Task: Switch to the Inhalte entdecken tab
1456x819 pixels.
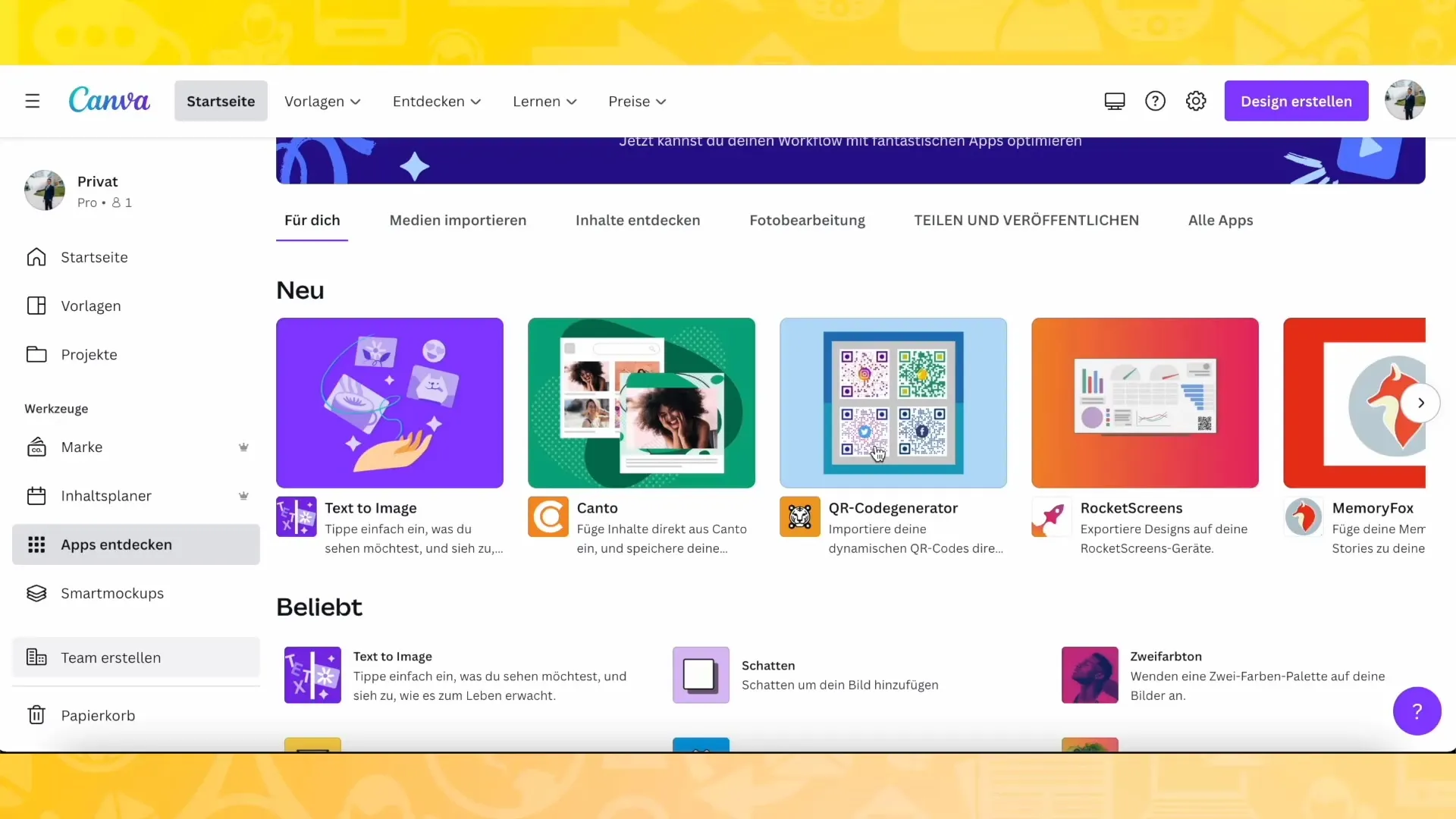Action: [x=638, y=220]
